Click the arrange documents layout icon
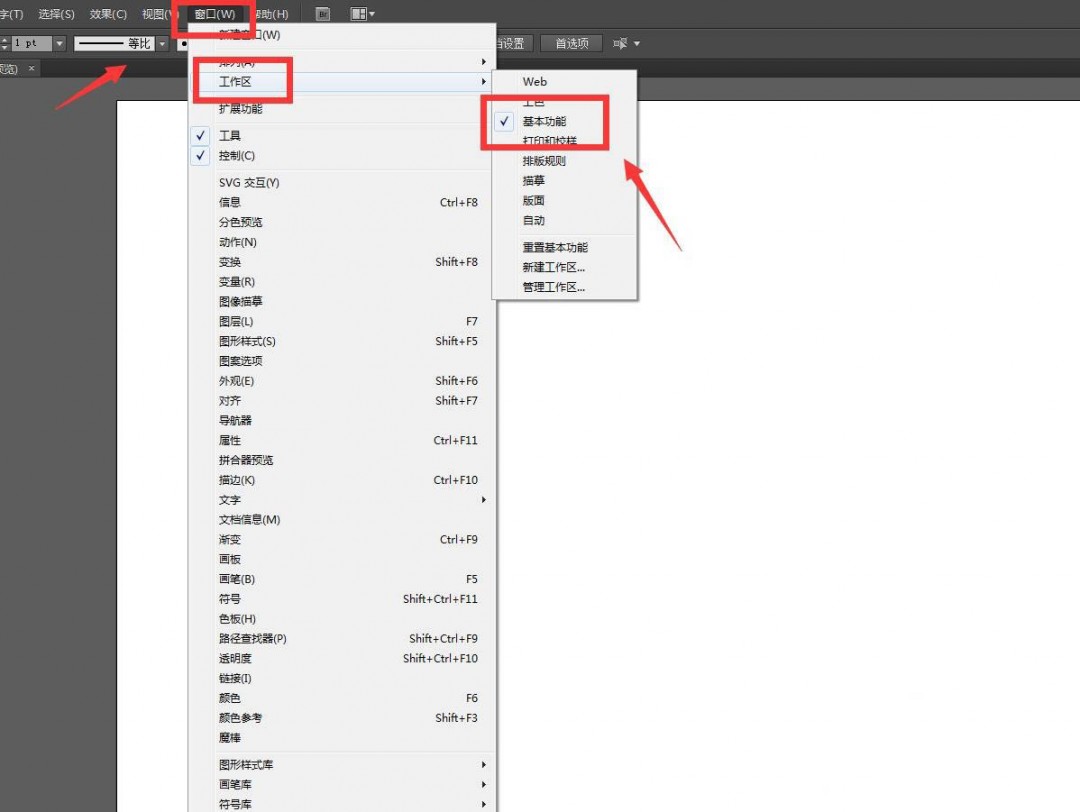 357,13
